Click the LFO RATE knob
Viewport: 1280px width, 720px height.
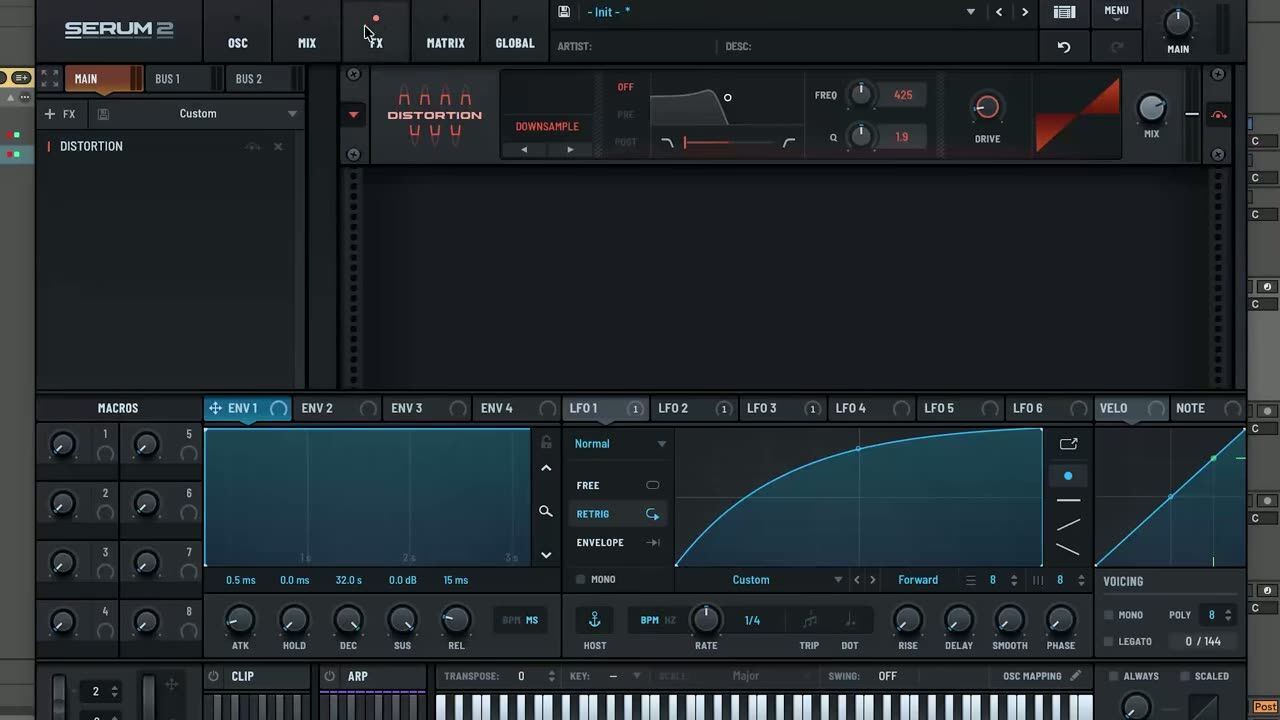coord(706,619)
